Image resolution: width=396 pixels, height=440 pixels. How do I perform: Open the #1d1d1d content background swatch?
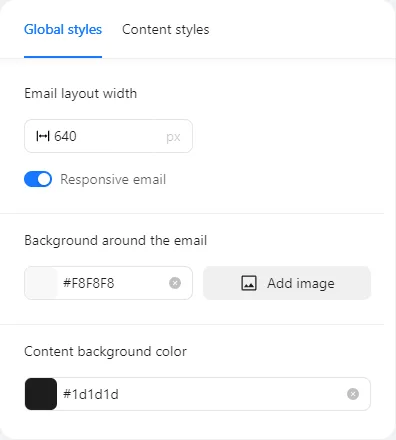41,394
